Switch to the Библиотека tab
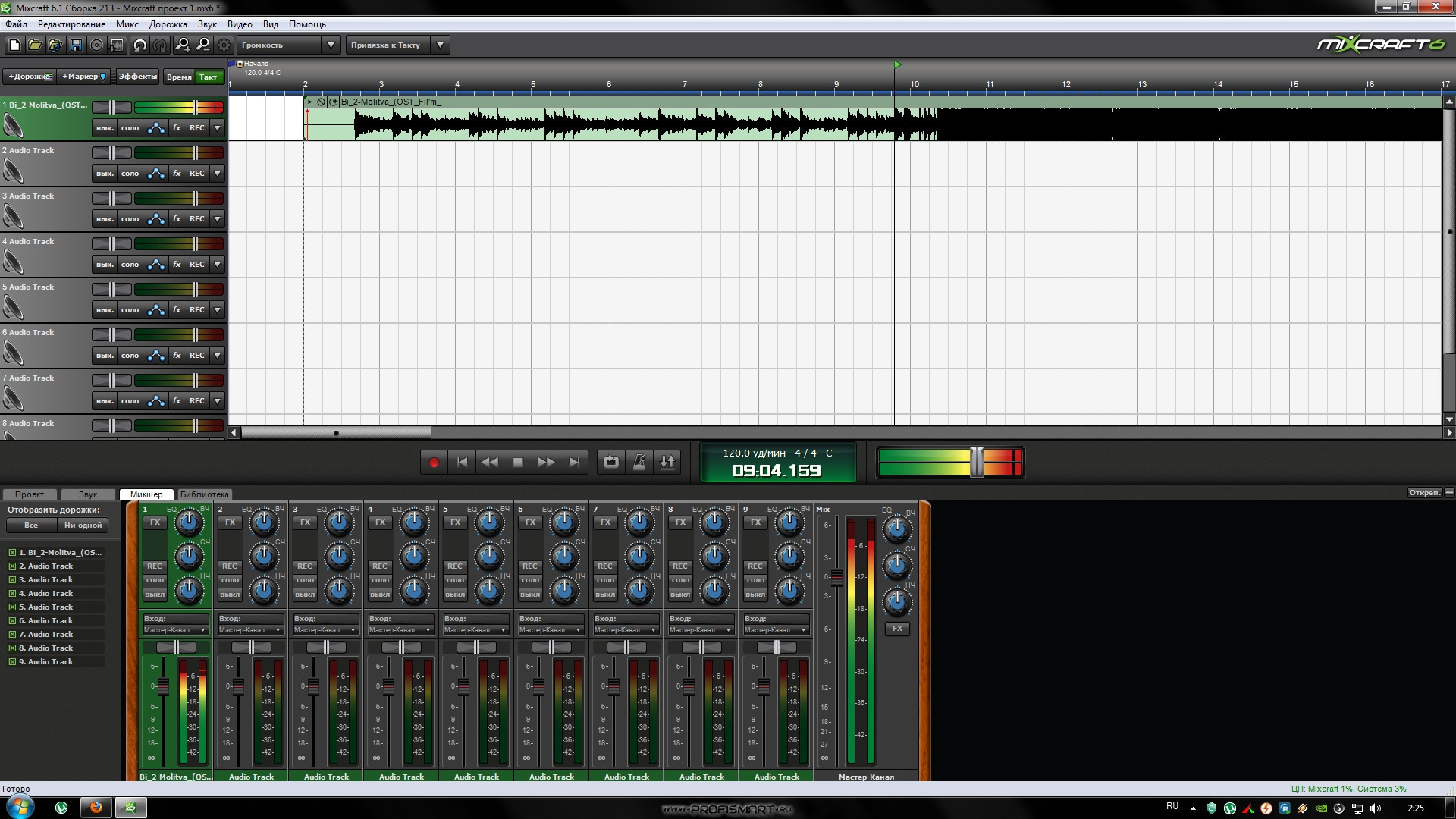 coord(205,494)
